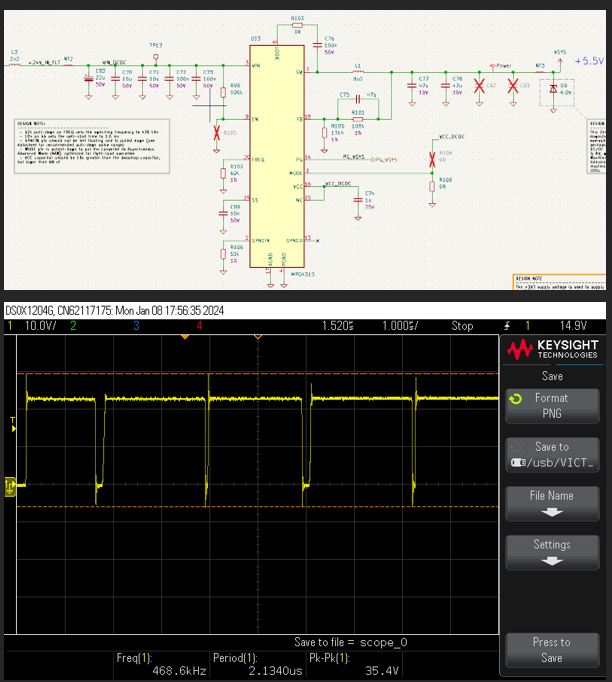Select resistor R102 on the FREQ pin
This screenshot has width=612, height=682.
(x=223, y=174)
